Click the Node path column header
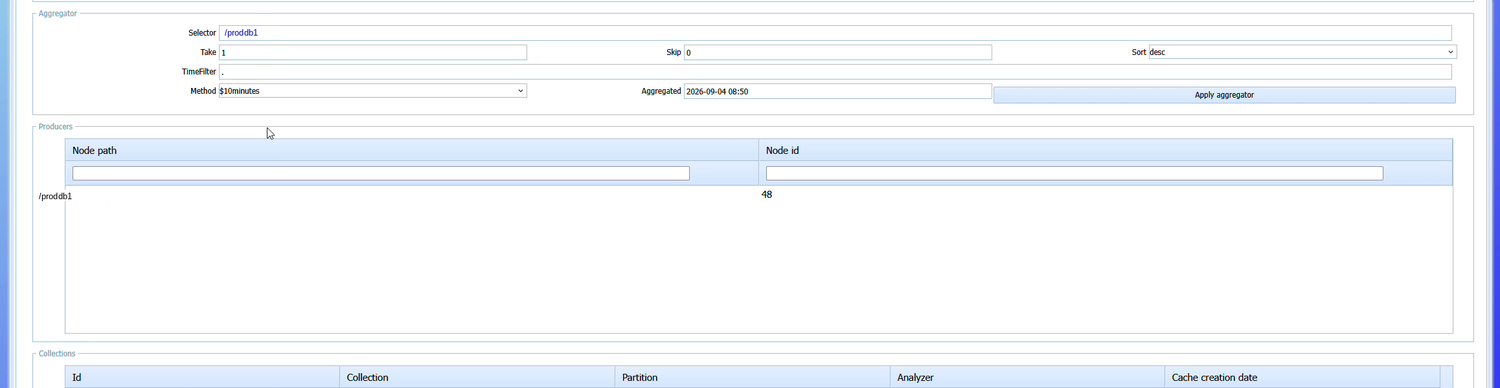 [x=412, y=150]
